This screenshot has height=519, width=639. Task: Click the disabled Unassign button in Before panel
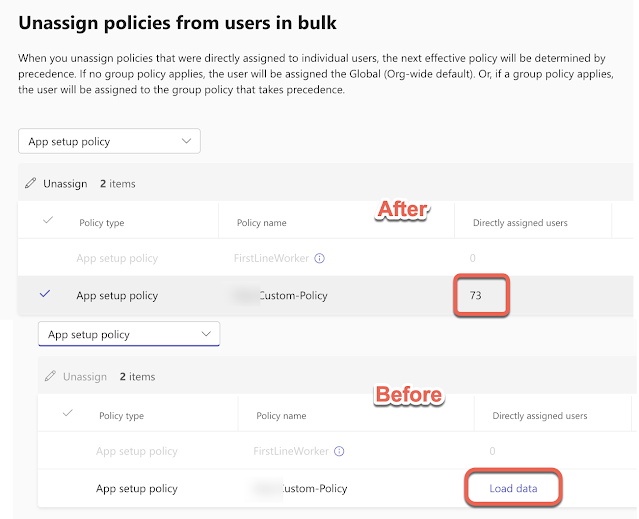pos(84,377)
